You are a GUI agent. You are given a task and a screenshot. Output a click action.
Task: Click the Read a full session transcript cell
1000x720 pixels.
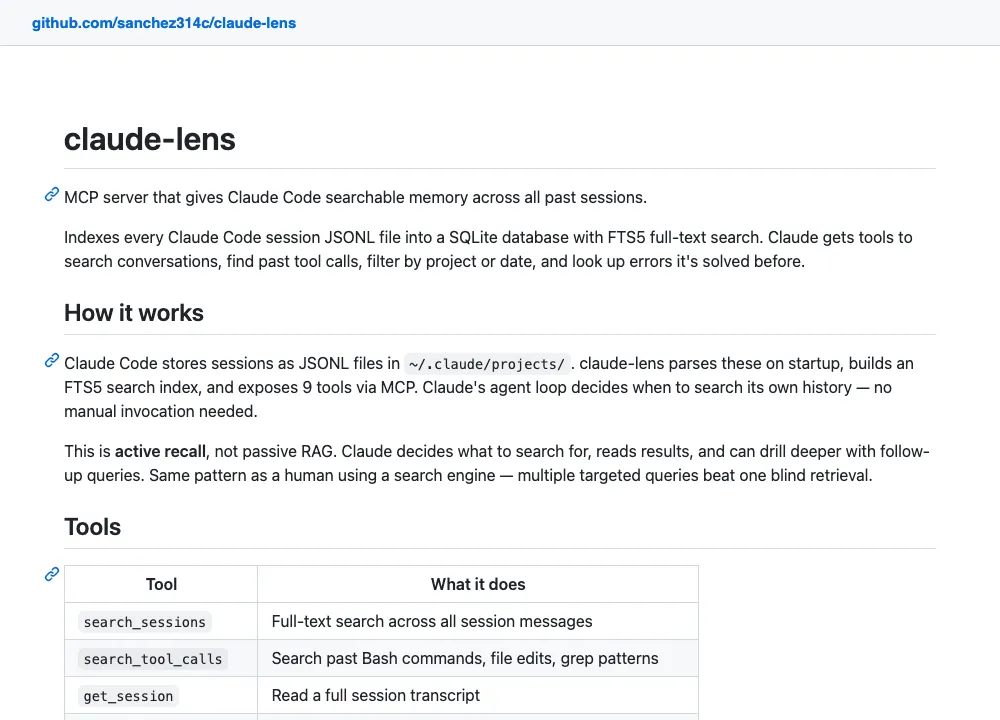[x=478, y=696]
